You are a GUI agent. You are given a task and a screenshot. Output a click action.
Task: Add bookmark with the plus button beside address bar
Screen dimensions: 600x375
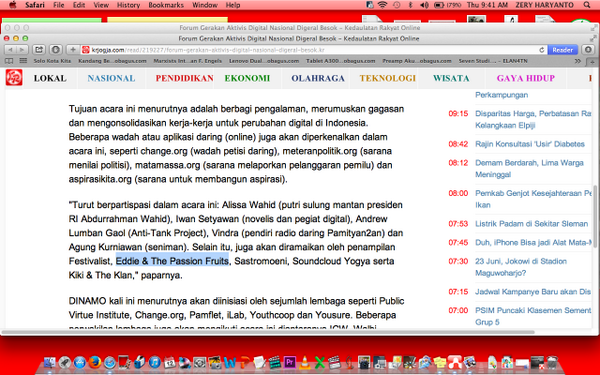(x=73, y=50)
